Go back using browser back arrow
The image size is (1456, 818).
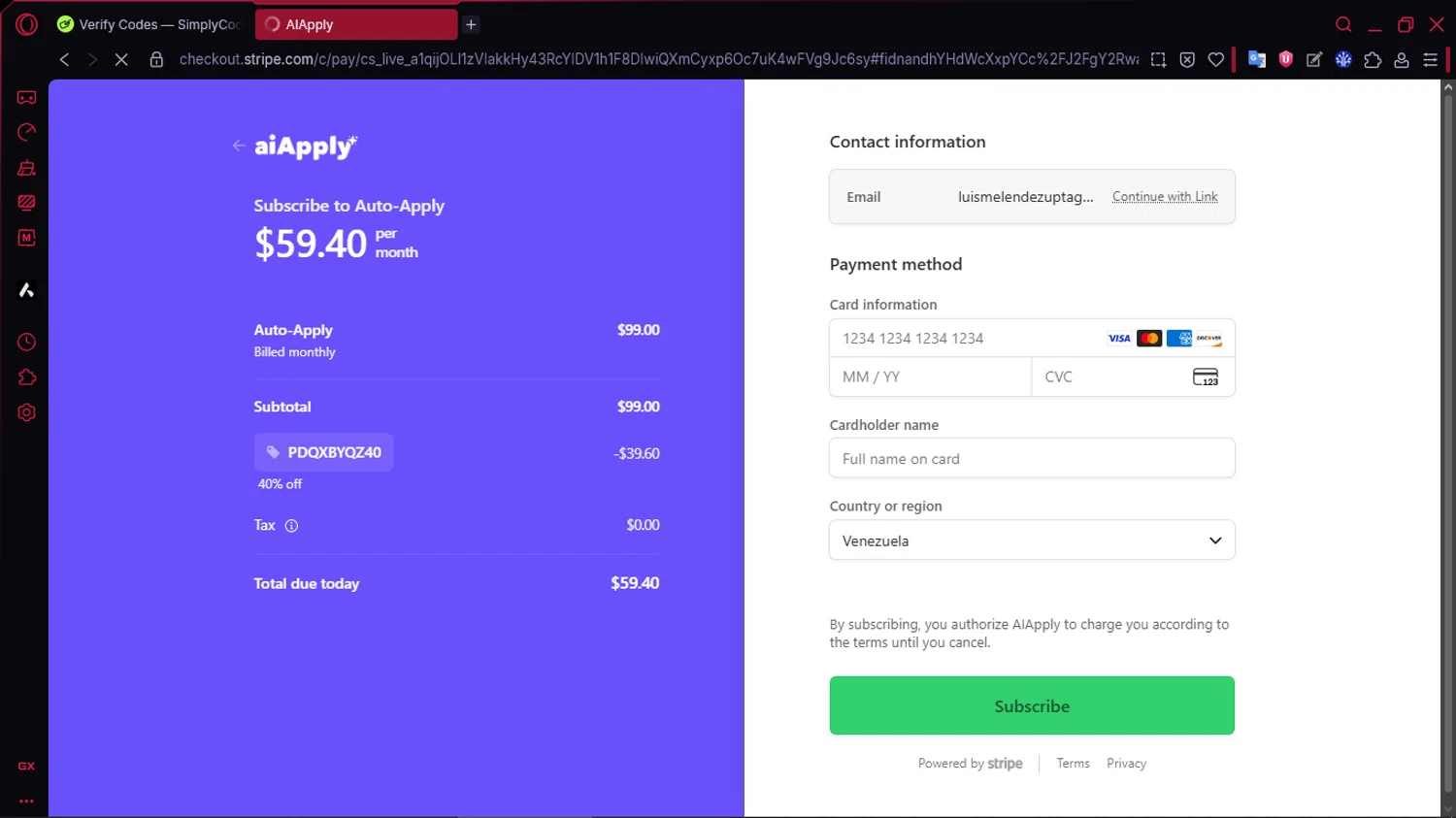coord(64,59)
